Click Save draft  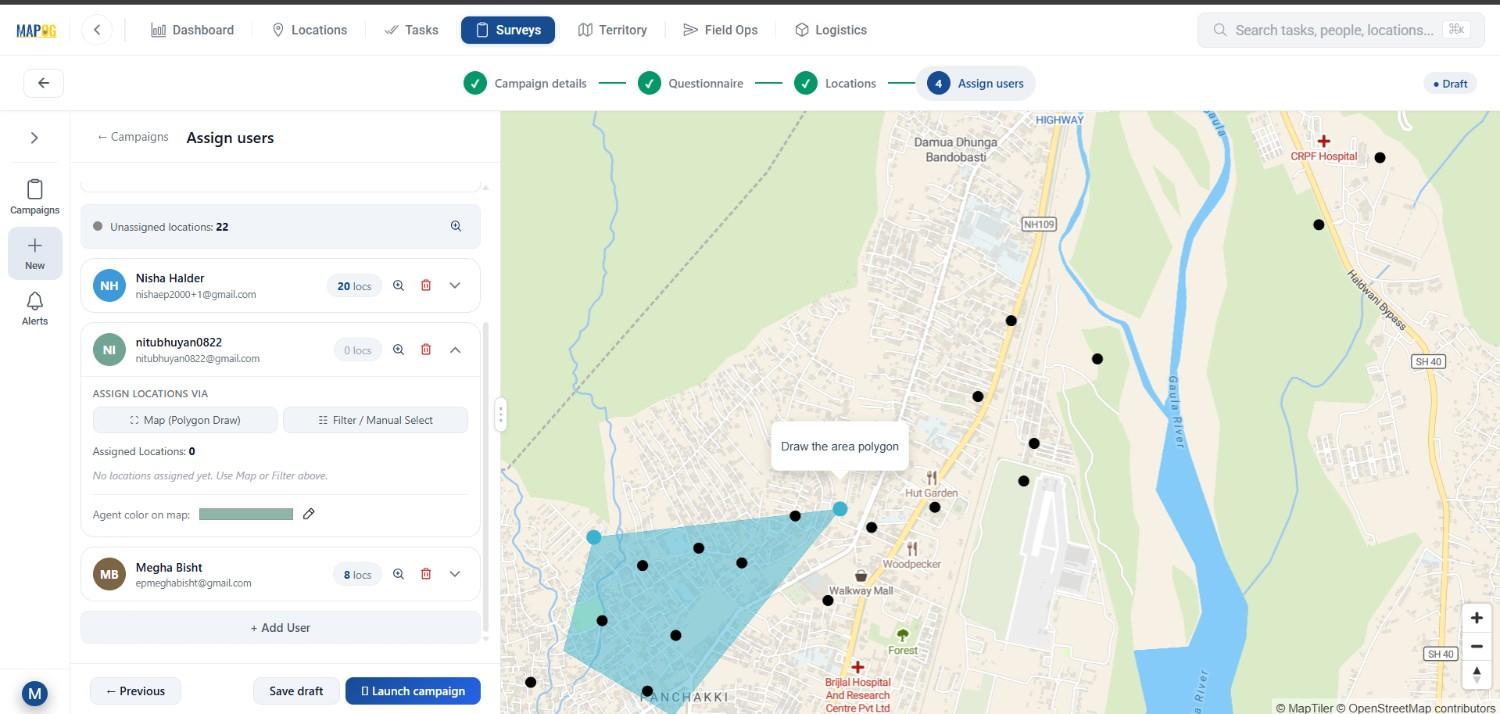tap(296, 691)
